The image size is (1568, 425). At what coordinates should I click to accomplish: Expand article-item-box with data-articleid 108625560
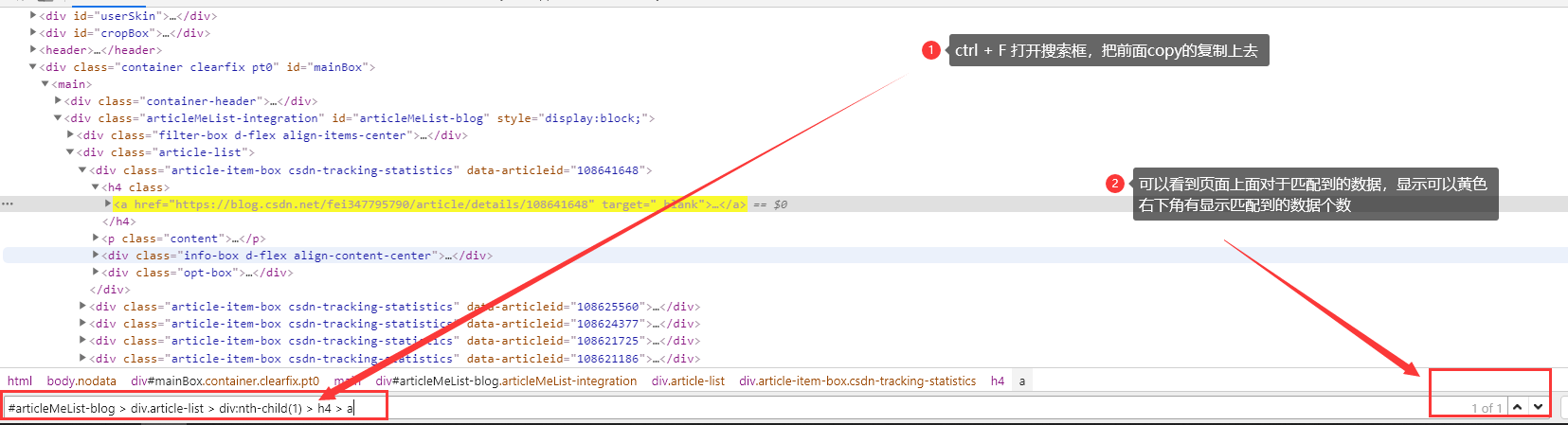click(x=83, y=307)
